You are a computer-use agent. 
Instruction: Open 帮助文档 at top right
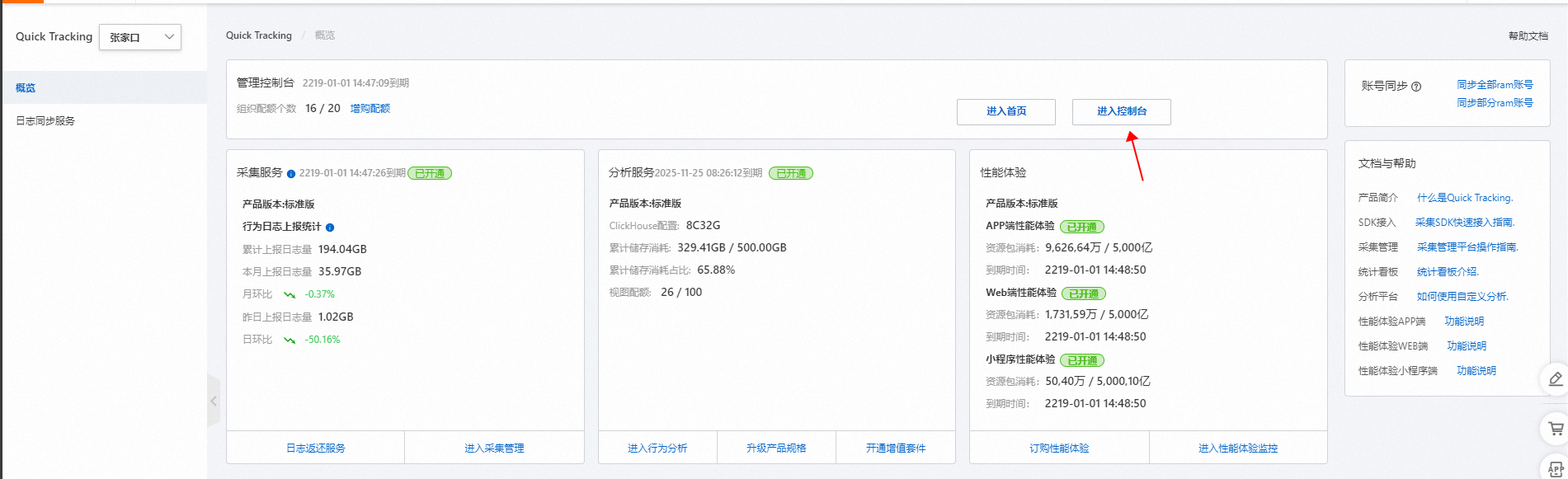pyautogui.click(x=1528, y=36)
